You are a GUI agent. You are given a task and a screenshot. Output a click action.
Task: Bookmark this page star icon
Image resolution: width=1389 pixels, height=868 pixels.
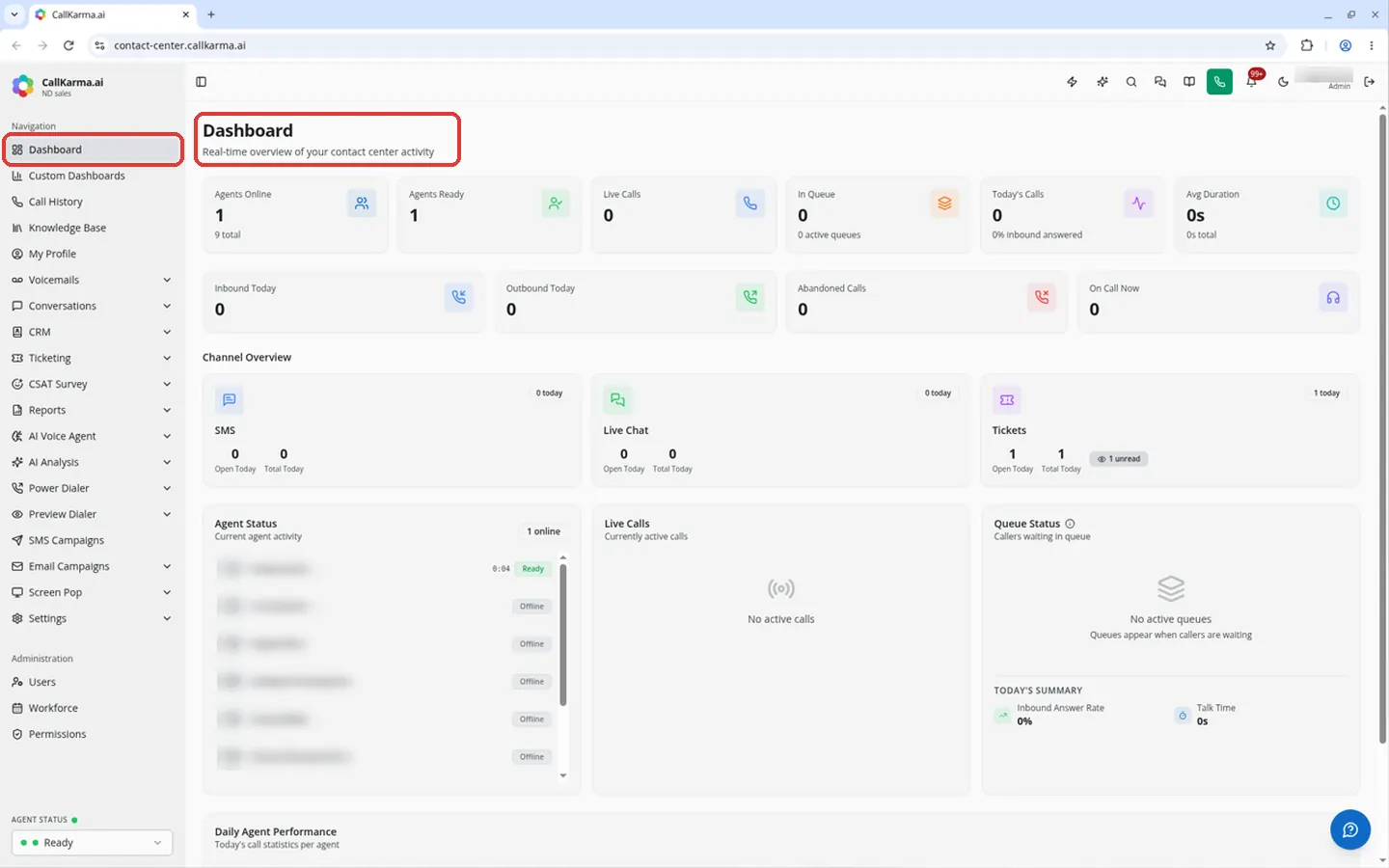pos(1270,45)
